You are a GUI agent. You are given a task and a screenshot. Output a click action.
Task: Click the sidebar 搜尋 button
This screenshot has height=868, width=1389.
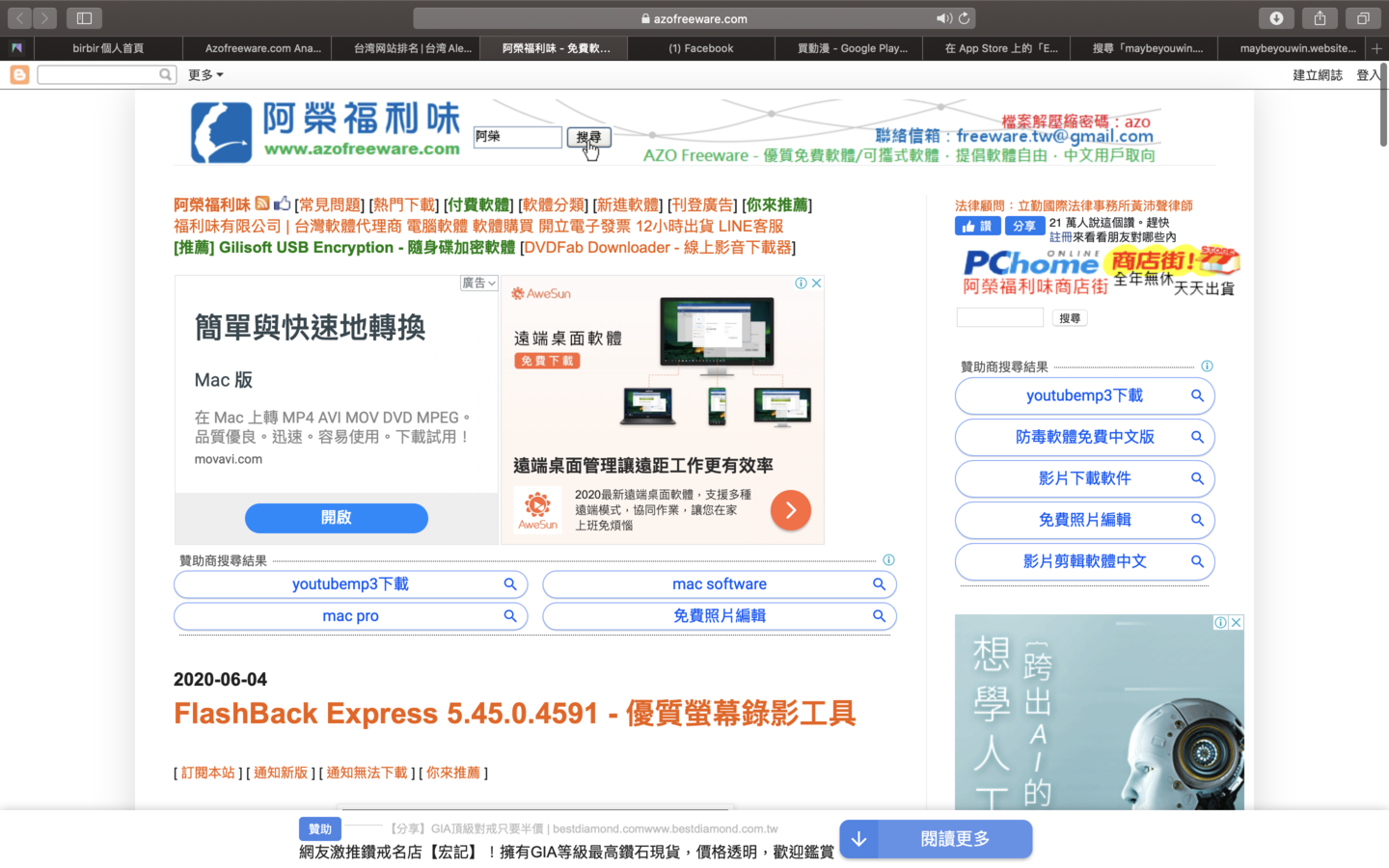(1069, 317)
